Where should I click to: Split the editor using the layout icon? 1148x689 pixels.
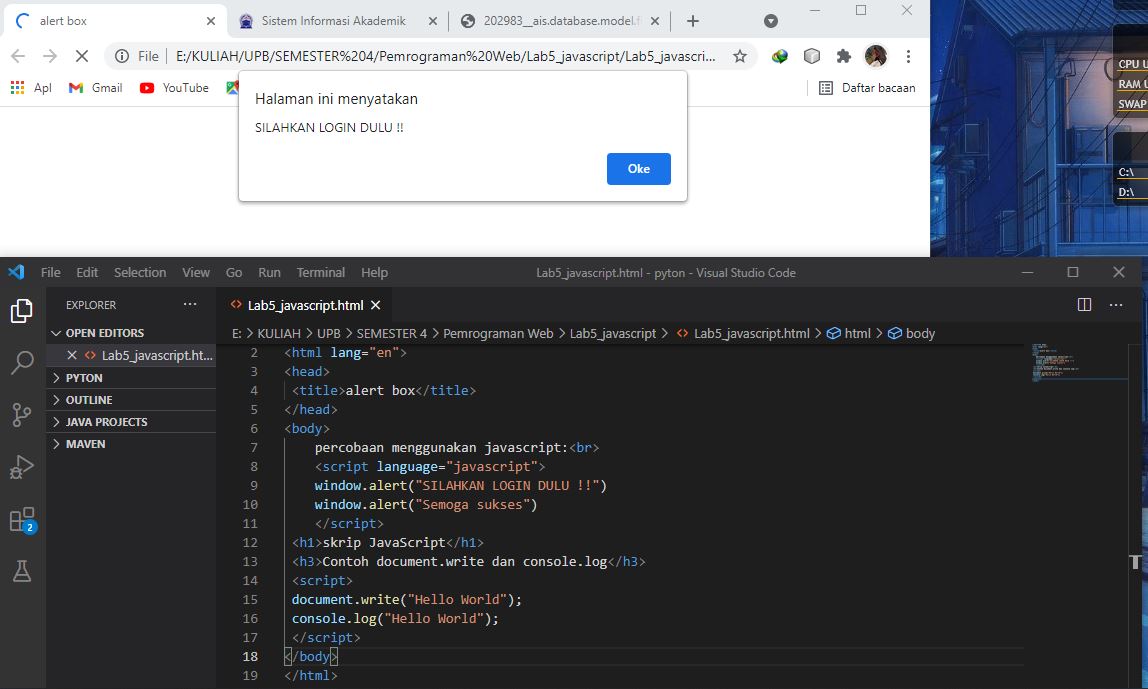(1085, 305)
